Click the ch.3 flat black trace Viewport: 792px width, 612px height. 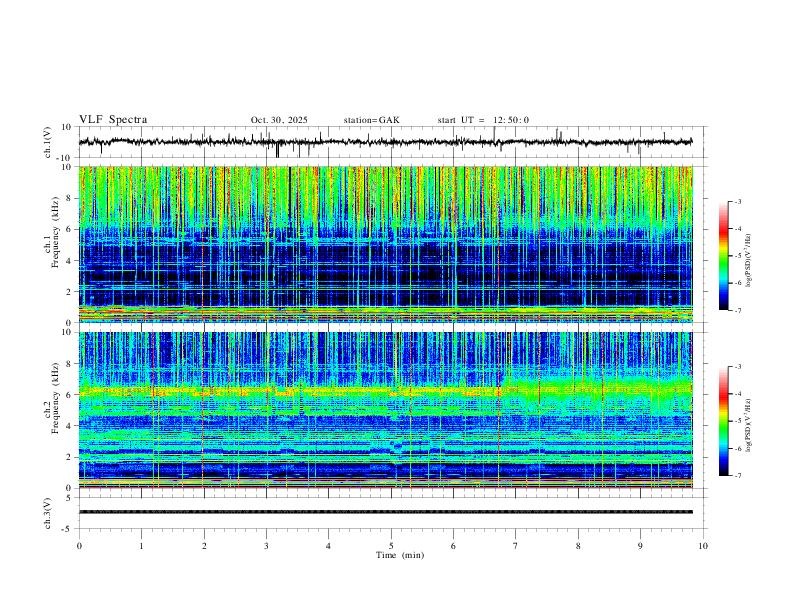(x=385, y=512)
